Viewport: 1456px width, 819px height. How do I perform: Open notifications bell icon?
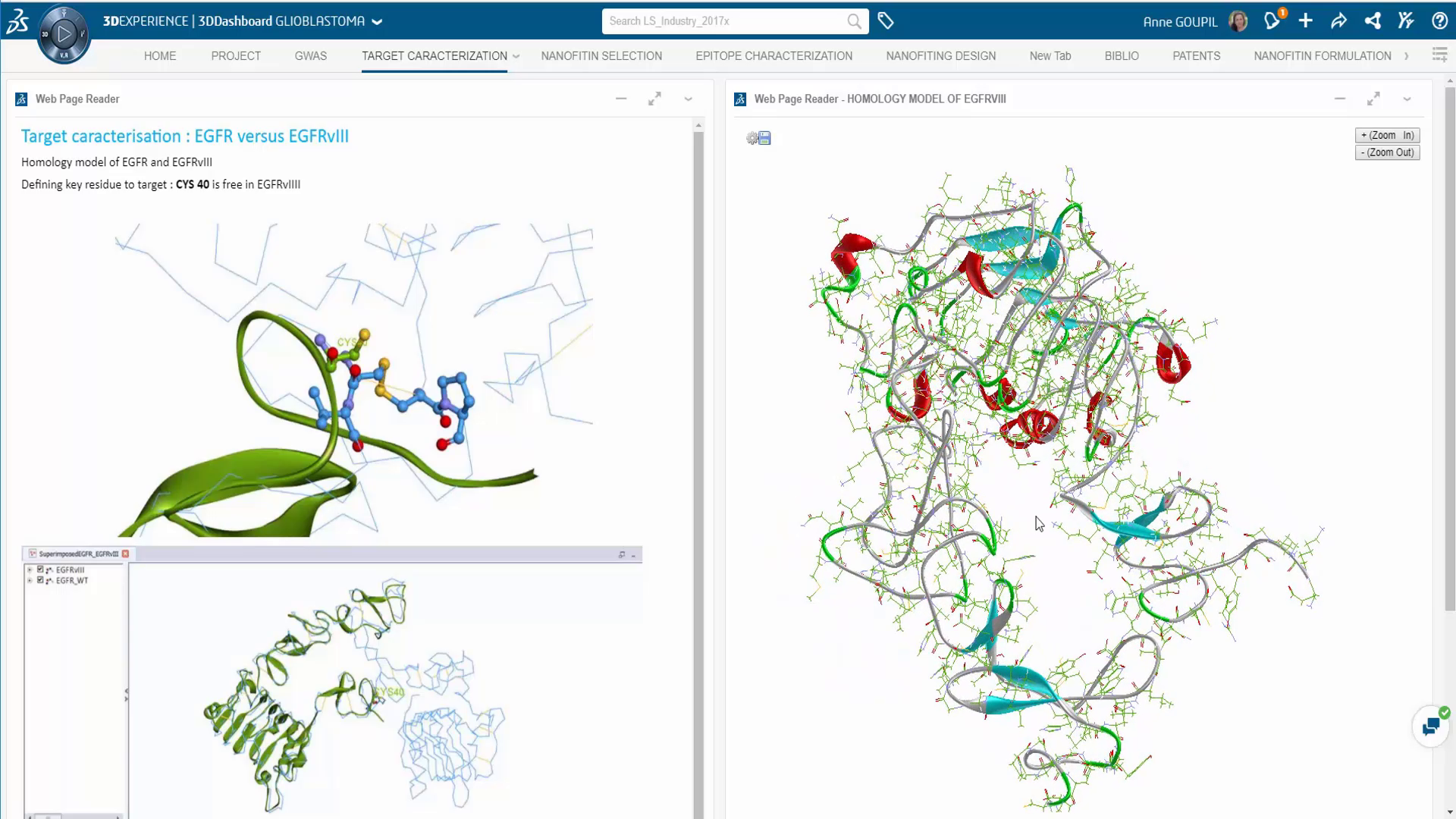pos(1272,21)
